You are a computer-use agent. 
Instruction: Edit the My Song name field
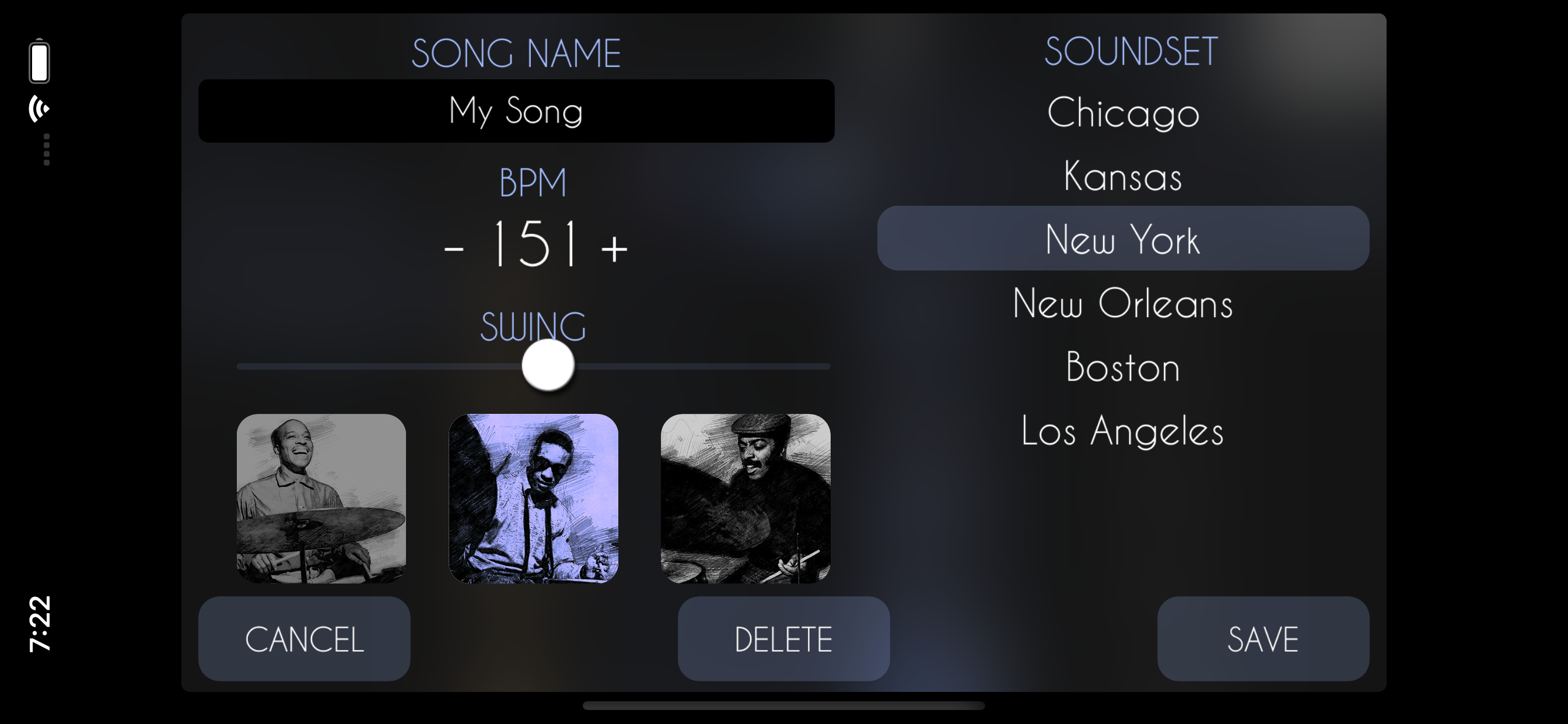point(516,111)
